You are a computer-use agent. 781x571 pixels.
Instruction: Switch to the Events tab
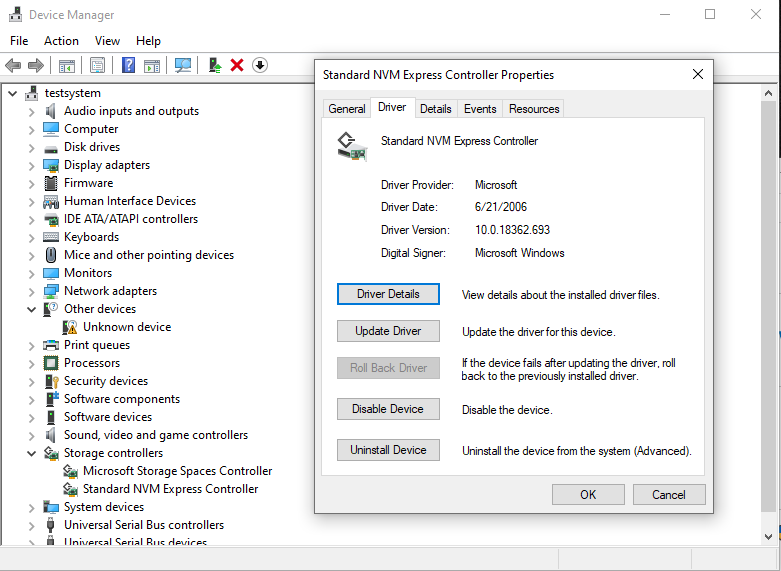click(x=480, y=109)
